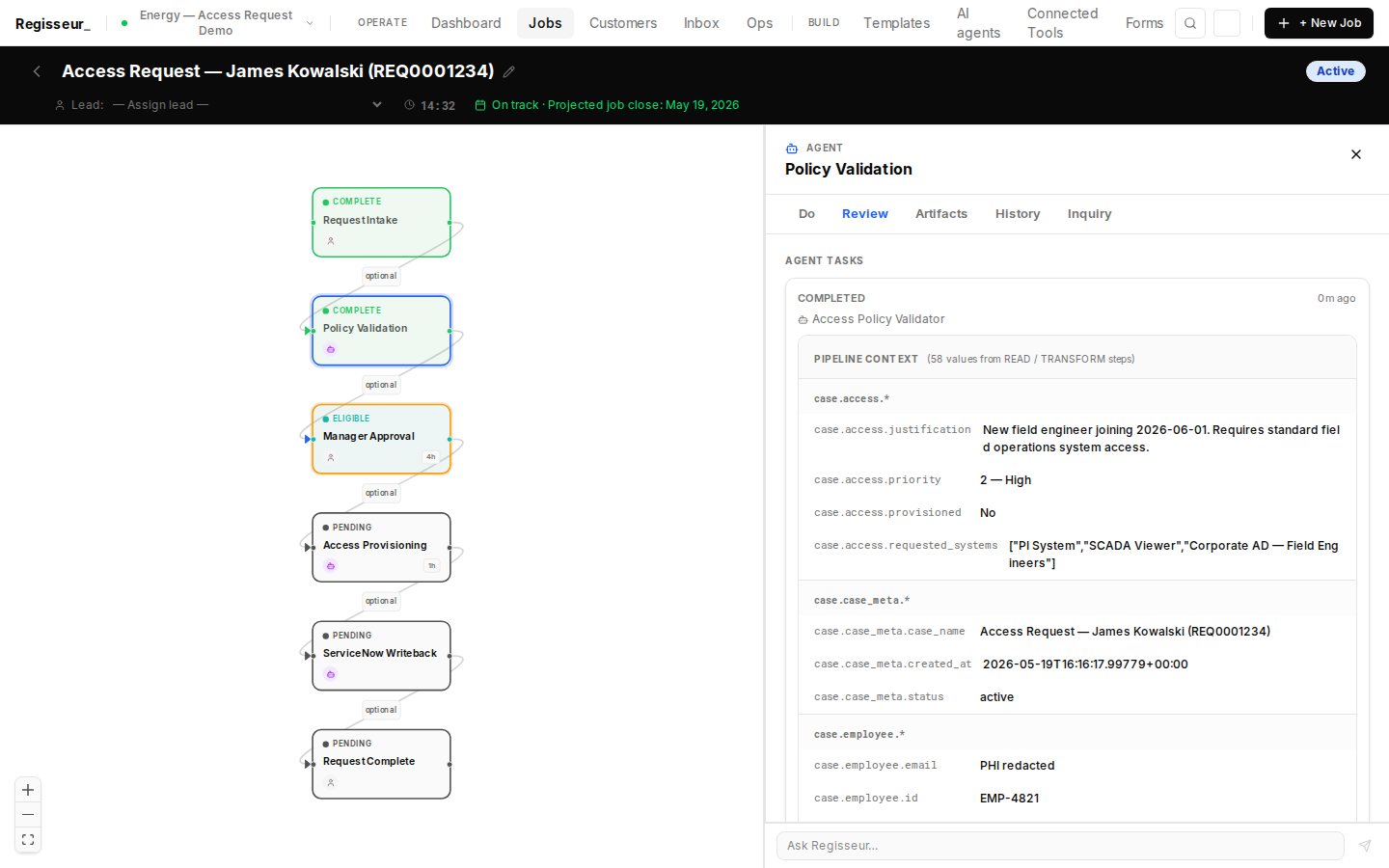Image resolution: width=1389 pixels, height=868 pixels.
Task: Close the Policy Validation agent panel
Action: pyautogui.click(x=1356, y=154)
